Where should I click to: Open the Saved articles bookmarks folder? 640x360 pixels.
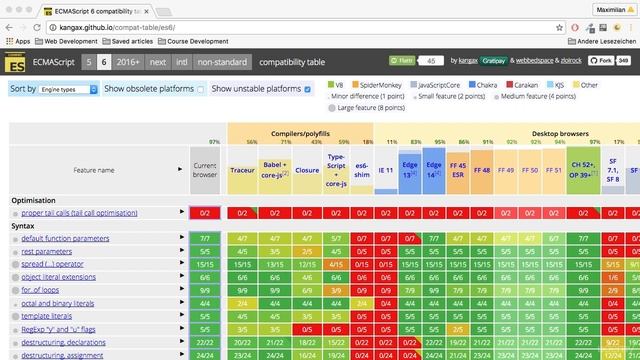[128, 41]
